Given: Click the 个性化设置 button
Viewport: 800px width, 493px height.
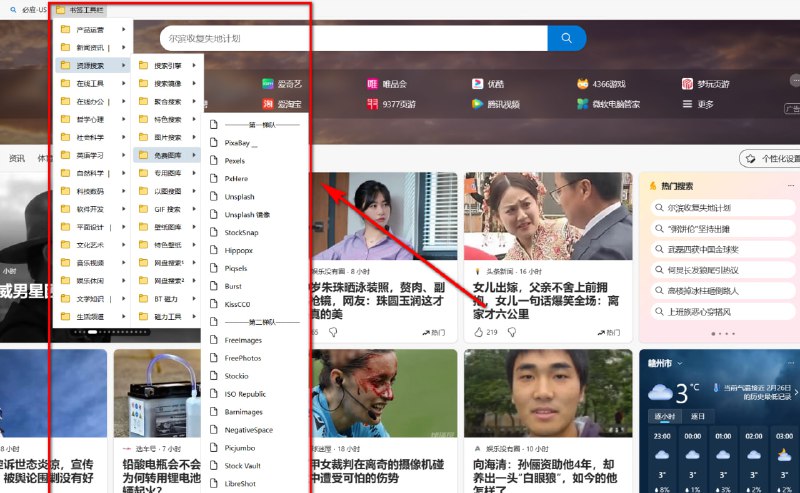Looking at the screenshot, I should pos(770,159).
